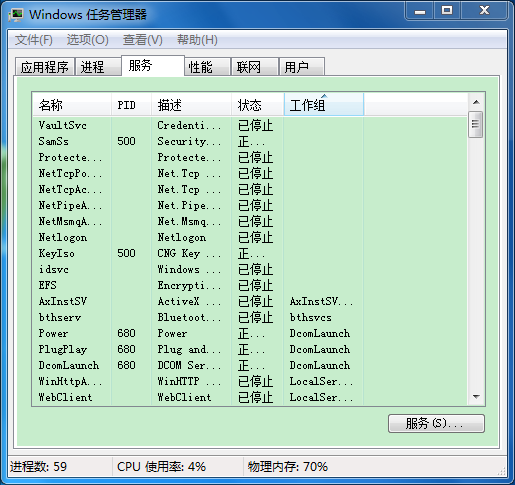Click PID 680 in the Power row
The height and width of the screenshot is (485, 515).
126,333
